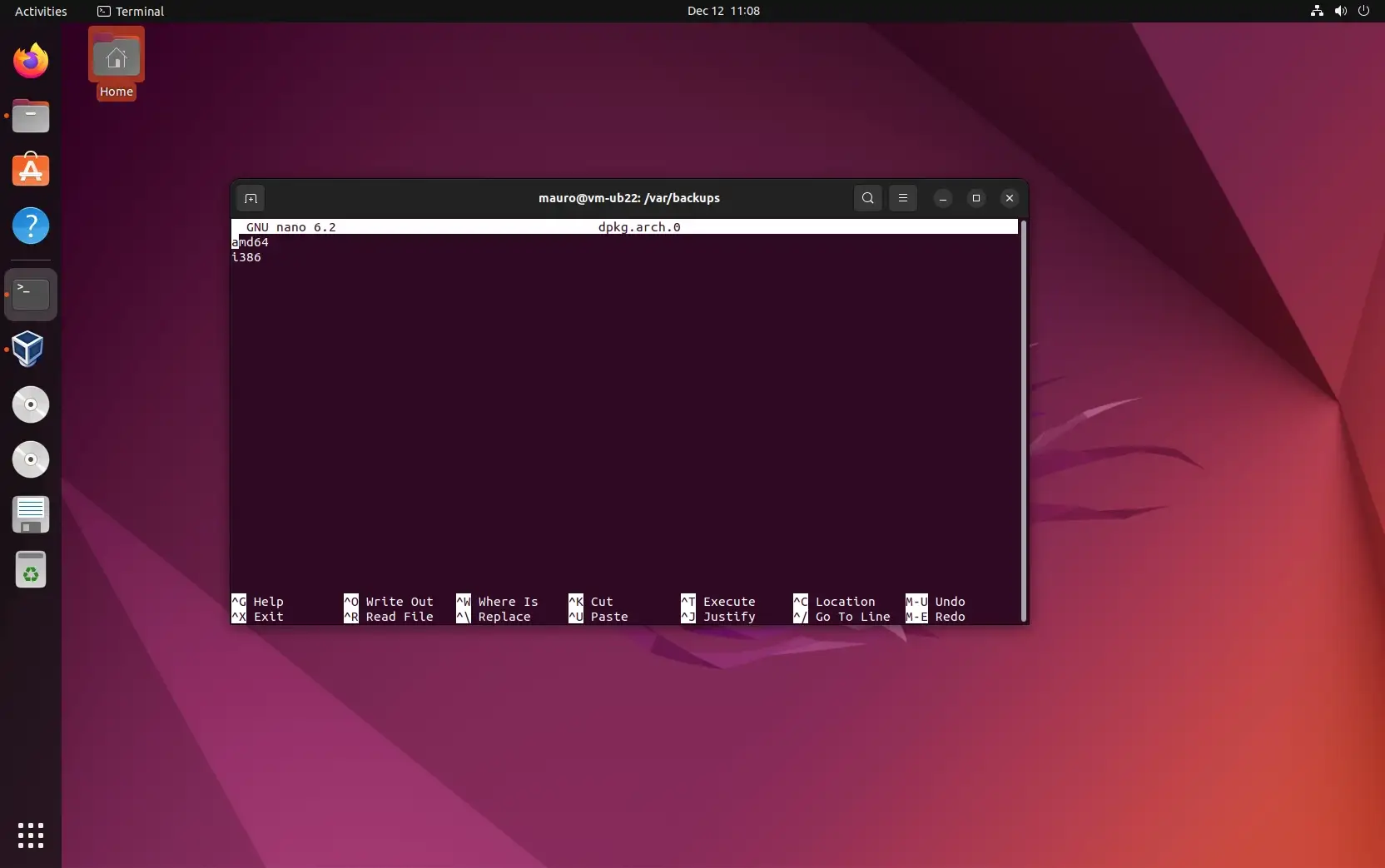Viewport: 1385px width, 868px height.
Task: Select the Terminal icon in the dock
Action: pos(30,294)
